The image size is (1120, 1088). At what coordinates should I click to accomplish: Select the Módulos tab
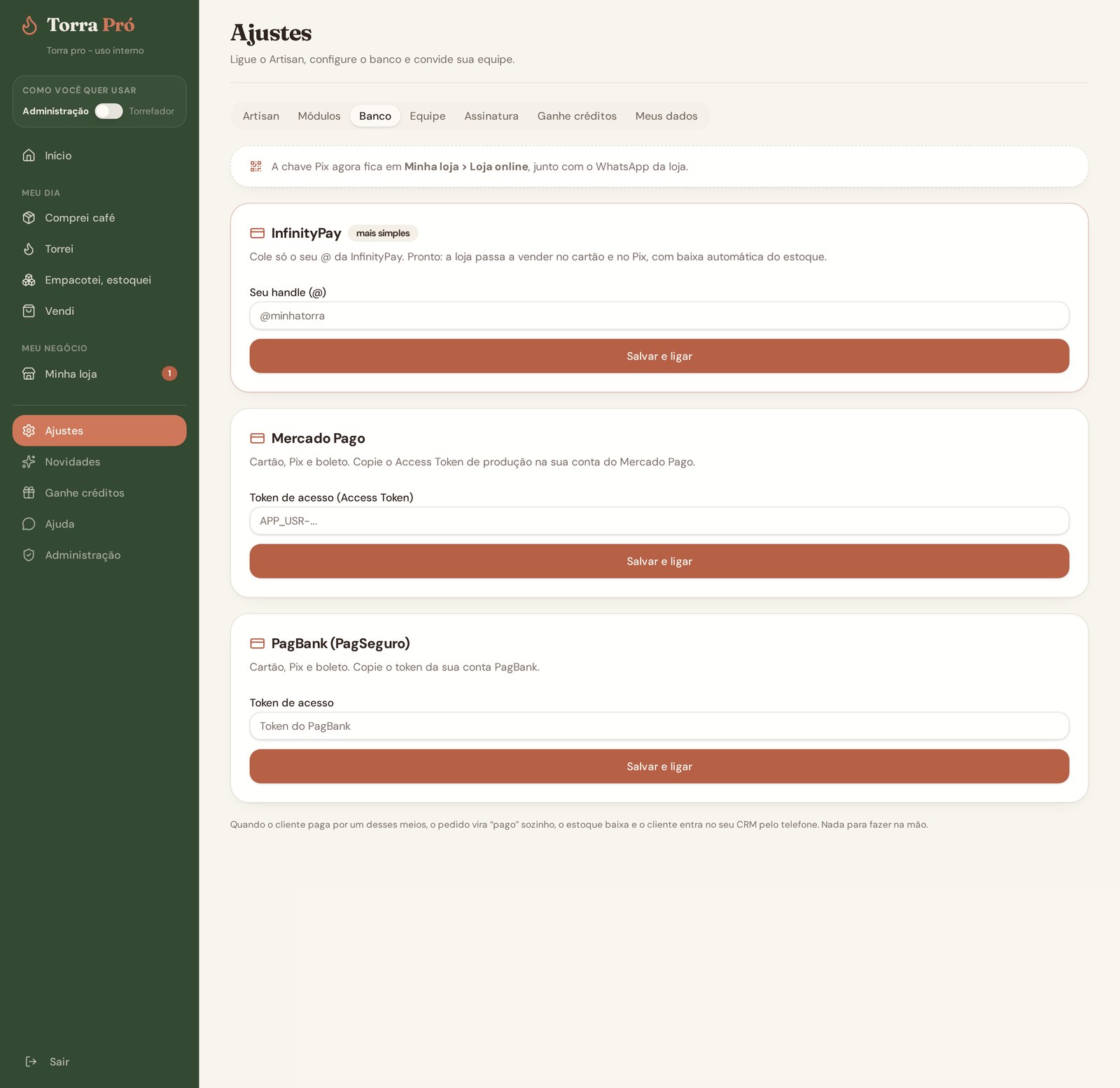pos(319,116)
